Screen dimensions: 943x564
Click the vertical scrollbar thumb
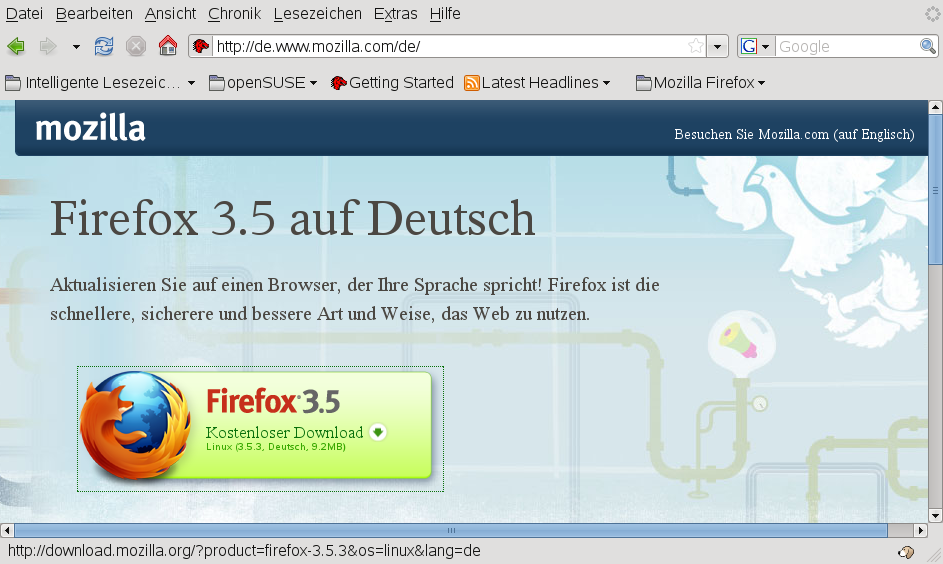pos(935,189)
